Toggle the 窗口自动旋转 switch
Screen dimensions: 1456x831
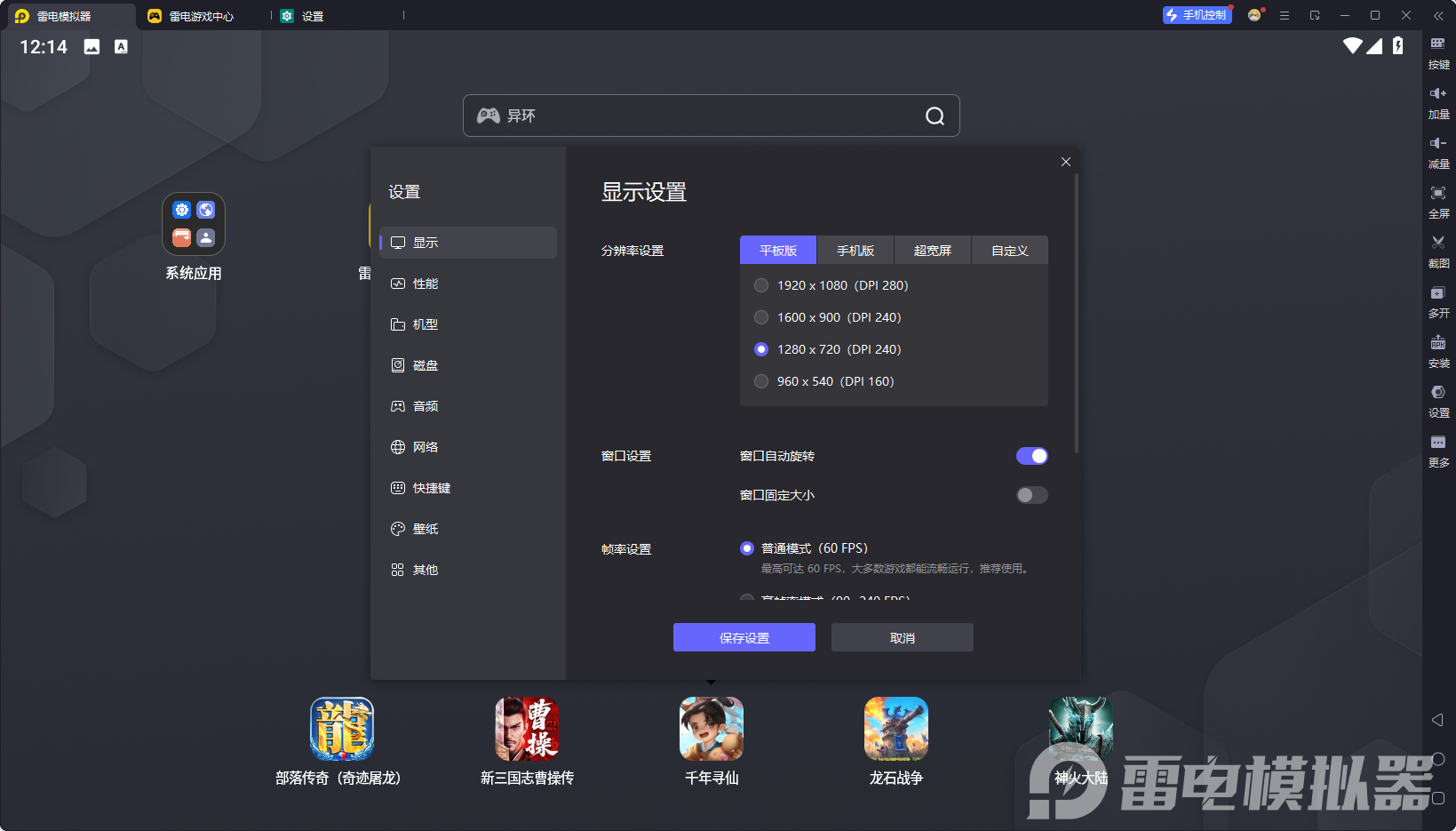coord(1032,456)
